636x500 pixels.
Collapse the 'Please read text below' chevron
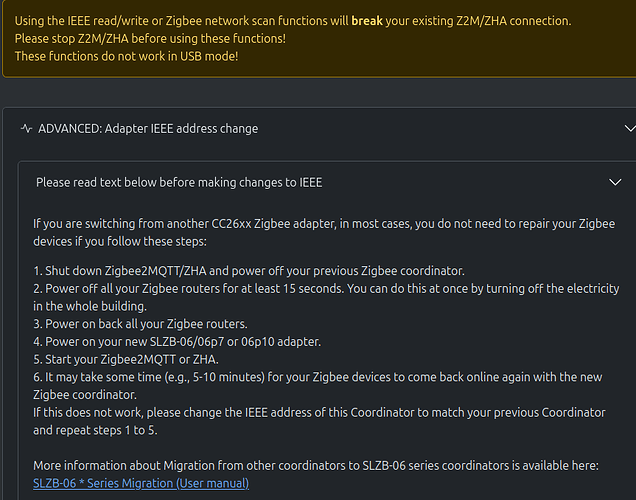pos(615,182)
